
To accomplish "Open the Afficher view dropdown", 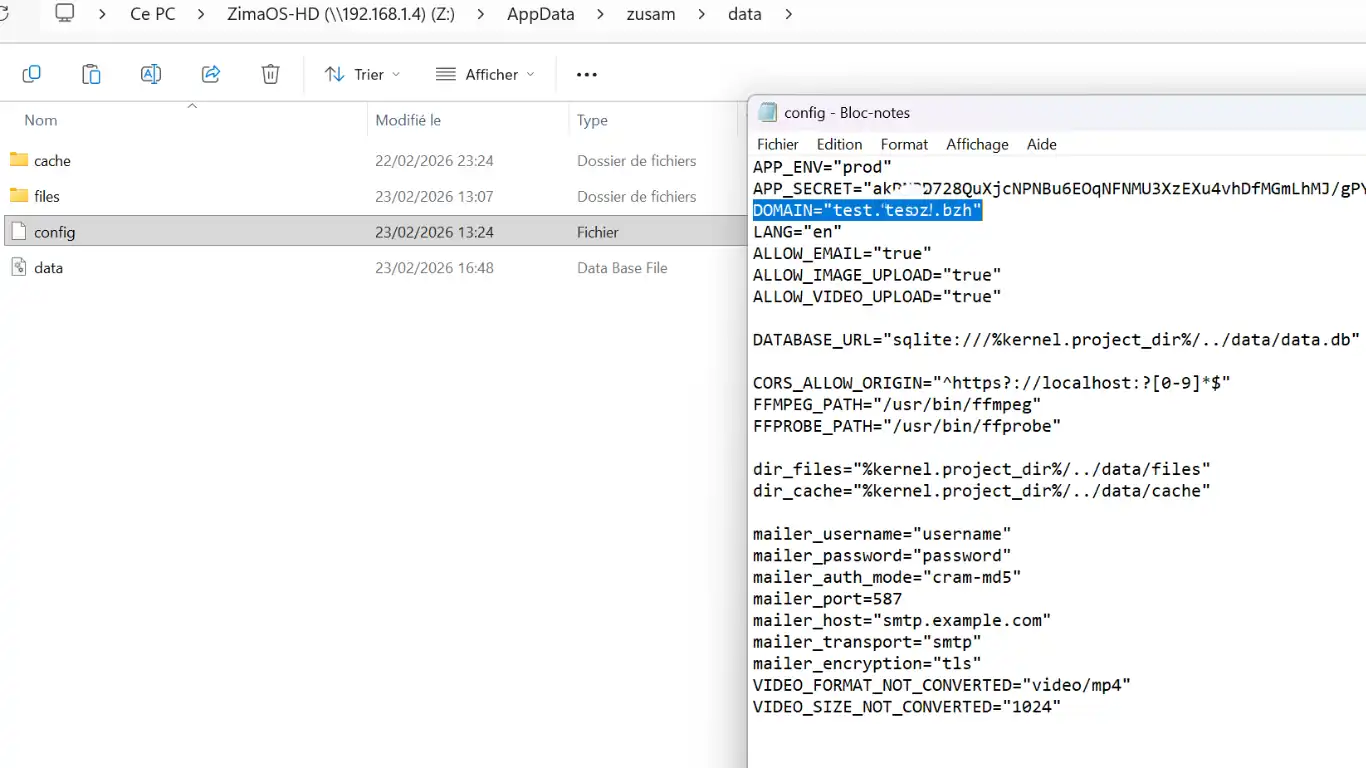I will 485,74.
